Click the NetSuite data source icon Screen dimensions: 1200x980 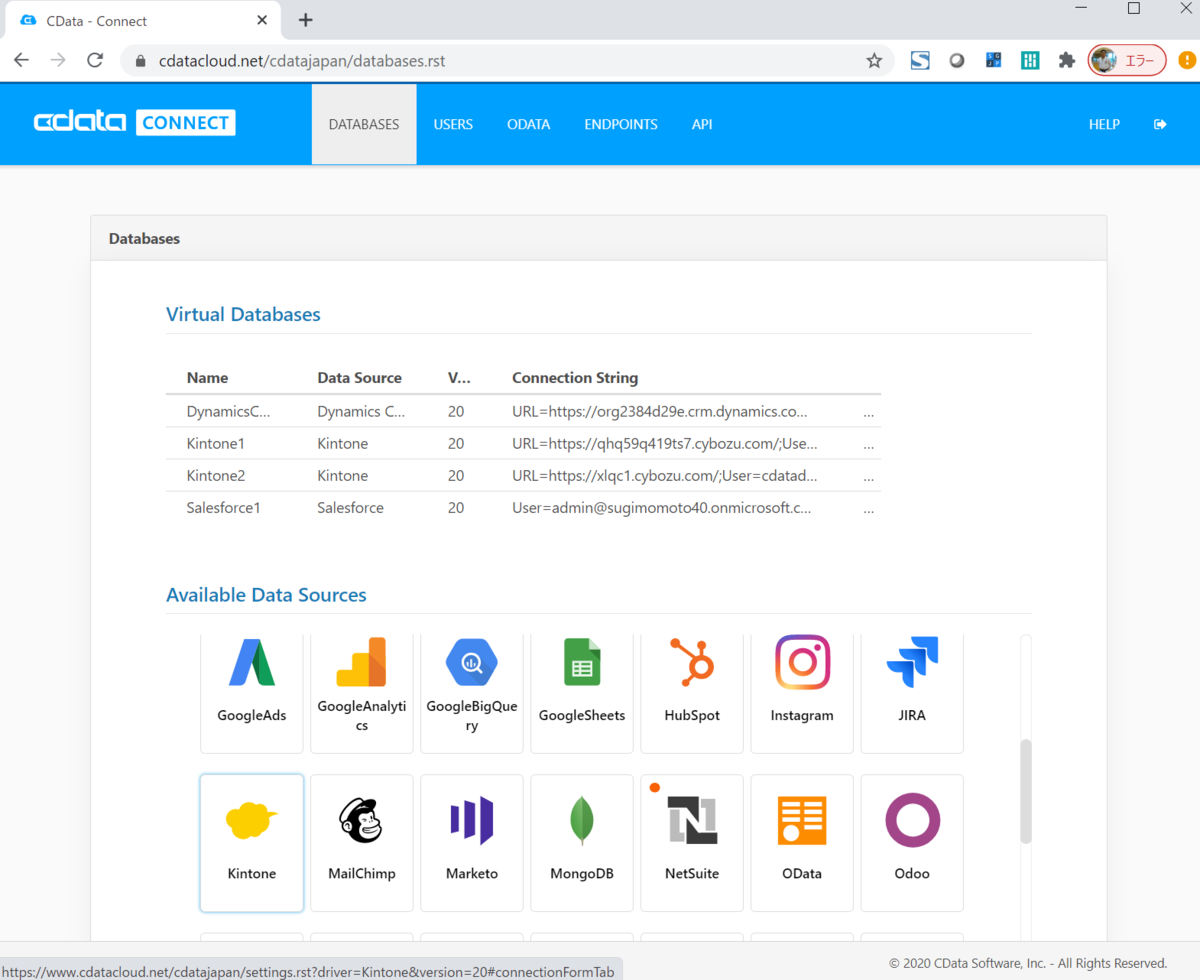(x=692, y=820)
